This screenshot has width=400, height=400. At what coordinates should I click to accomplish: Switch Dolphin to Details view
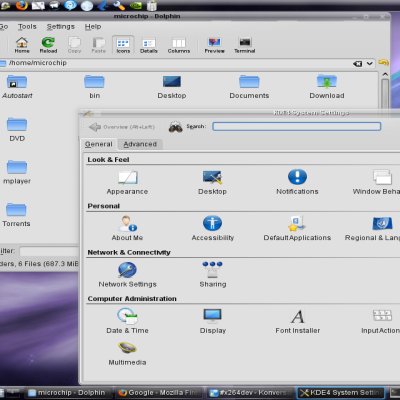pos(149,45)
